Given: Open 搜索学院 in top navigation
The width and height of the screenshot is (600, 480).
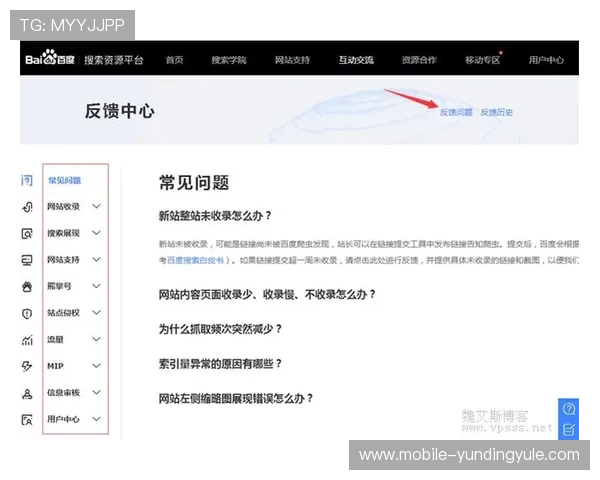Looking at the screenshot, I should pos(229,60).
